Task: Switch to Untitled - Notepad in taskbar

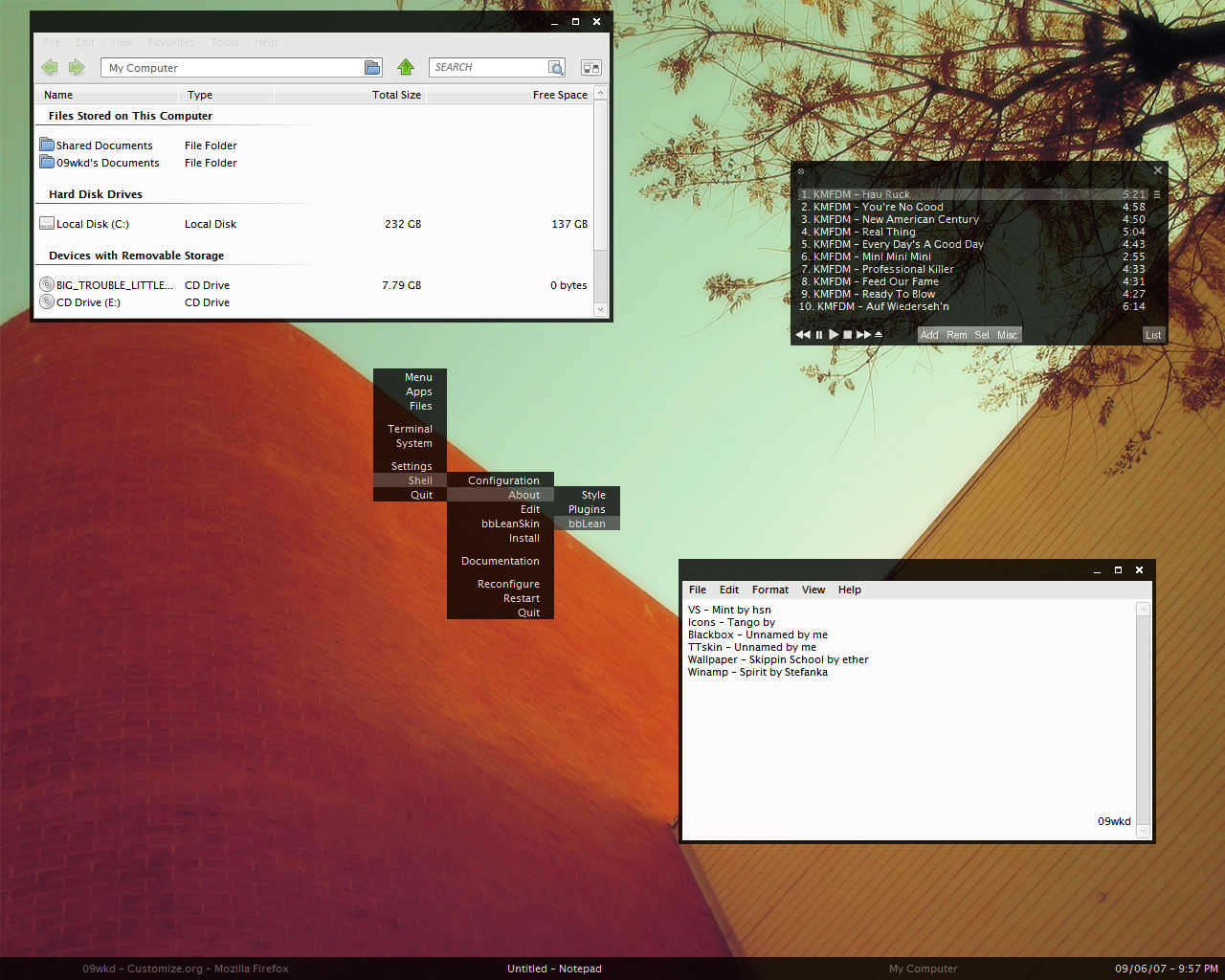Action: 555,969
